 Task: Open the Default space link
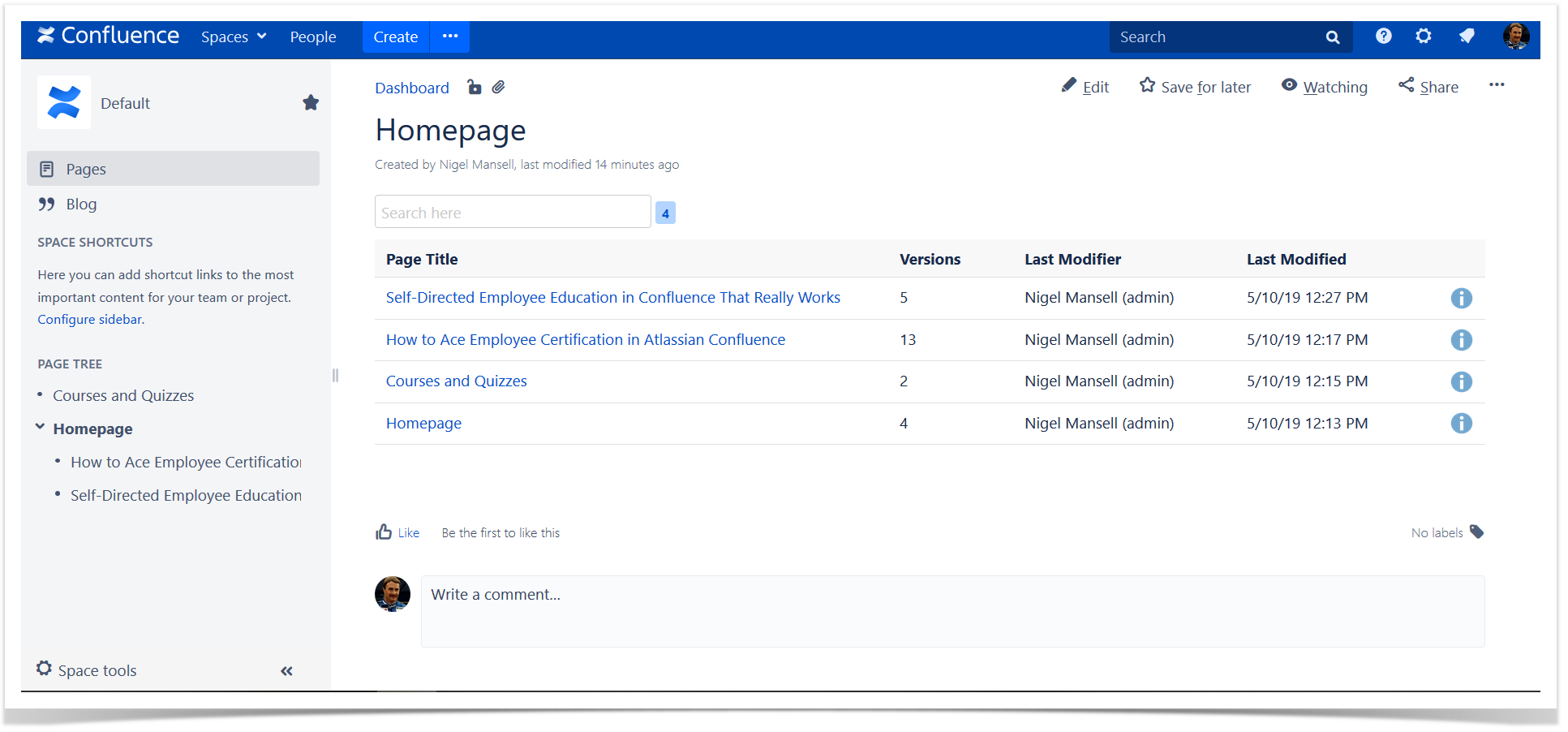coord(125,103)
